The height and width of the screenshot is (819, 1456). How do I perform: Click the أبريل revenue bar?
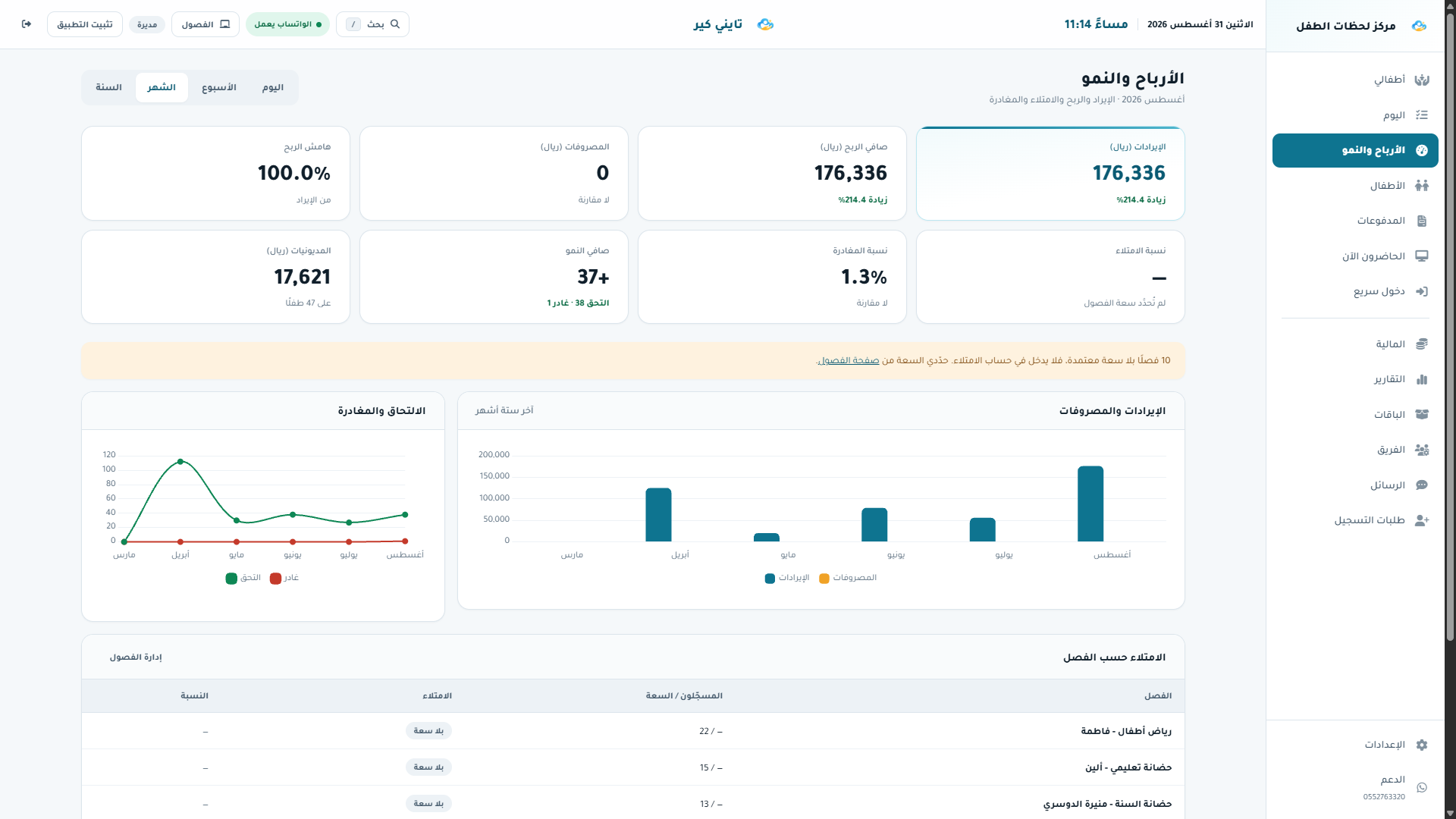tap(658, 515)
